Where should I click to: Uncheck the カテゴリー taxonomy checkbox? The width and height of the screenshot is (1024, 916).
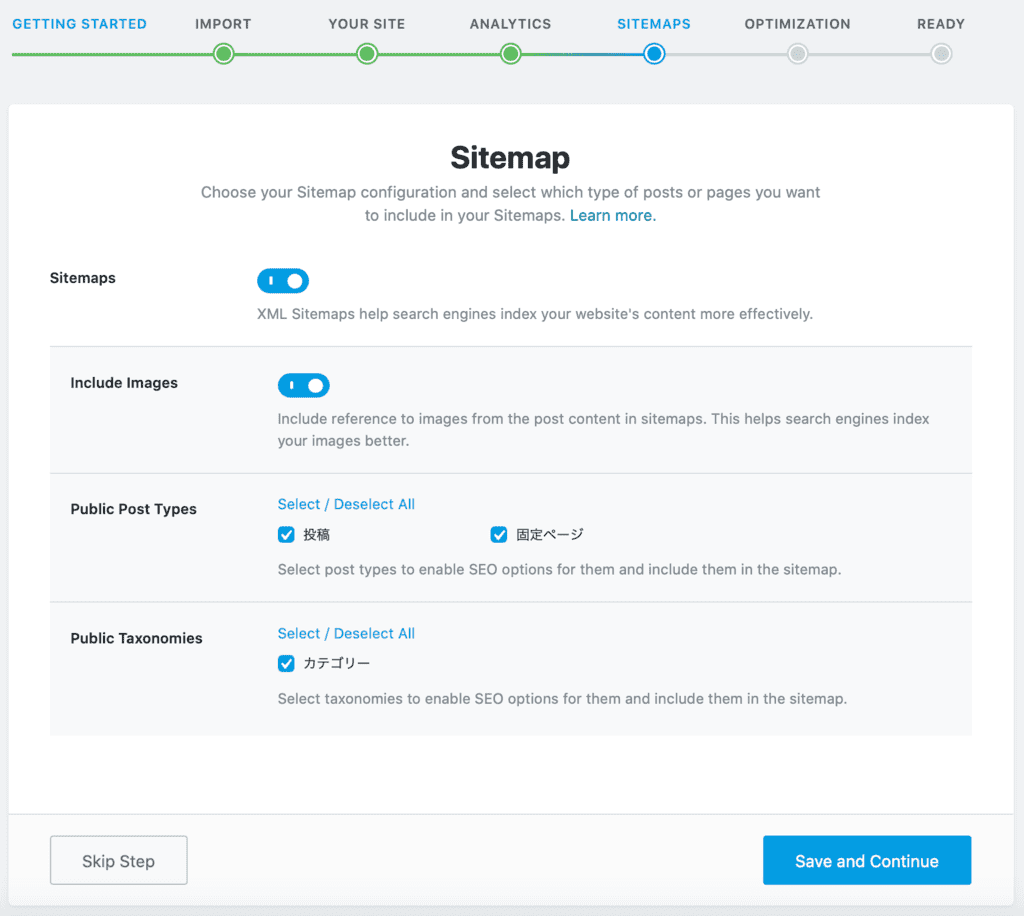pos(287,663)
